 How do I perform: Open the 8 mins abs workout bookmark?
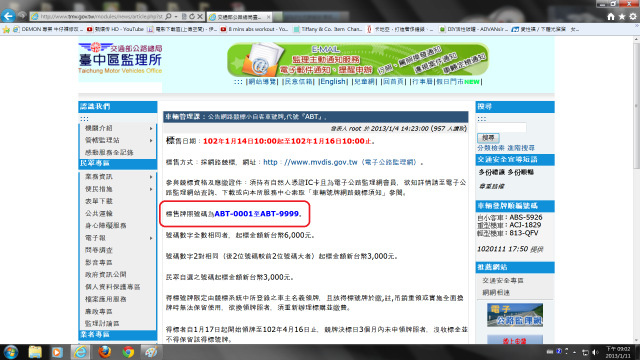coord(254,29)
